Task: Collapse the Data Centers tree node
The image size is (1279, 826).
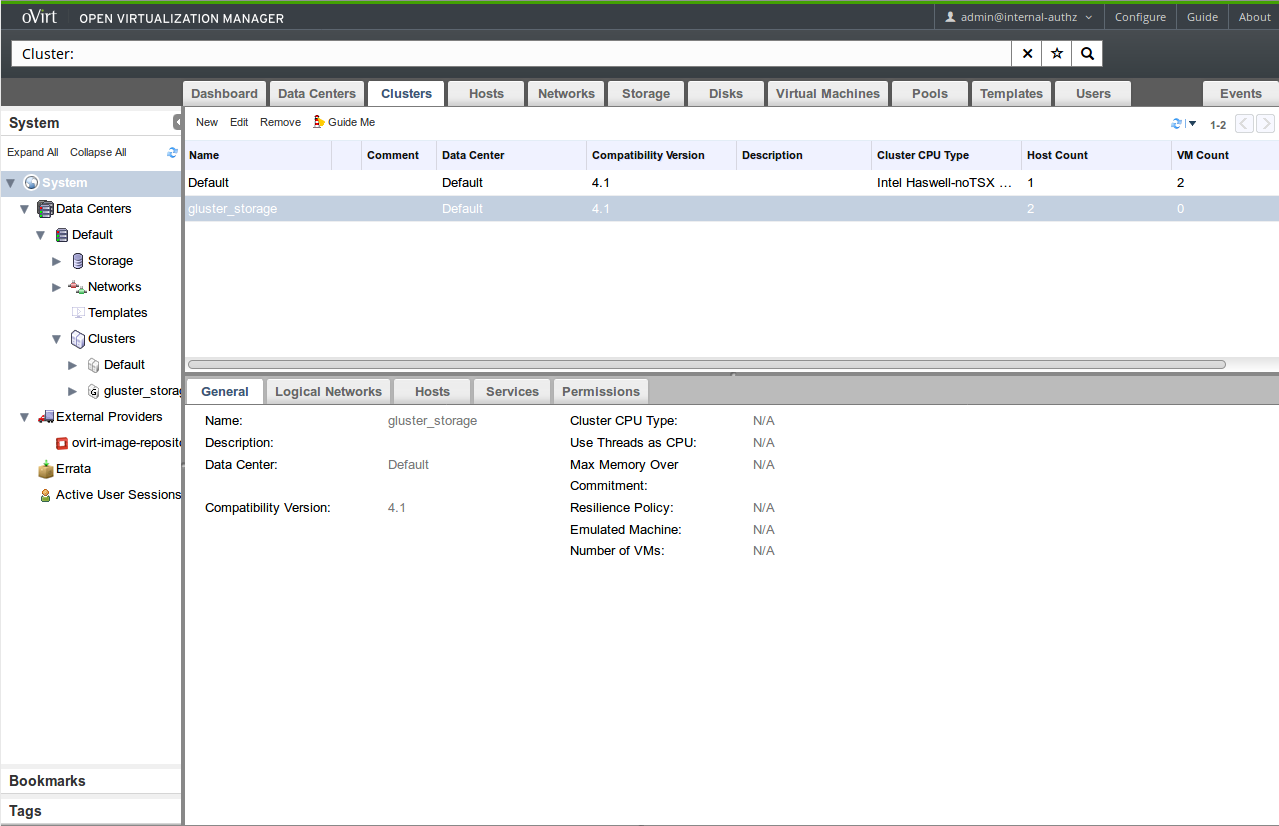Action: [25, 209]
